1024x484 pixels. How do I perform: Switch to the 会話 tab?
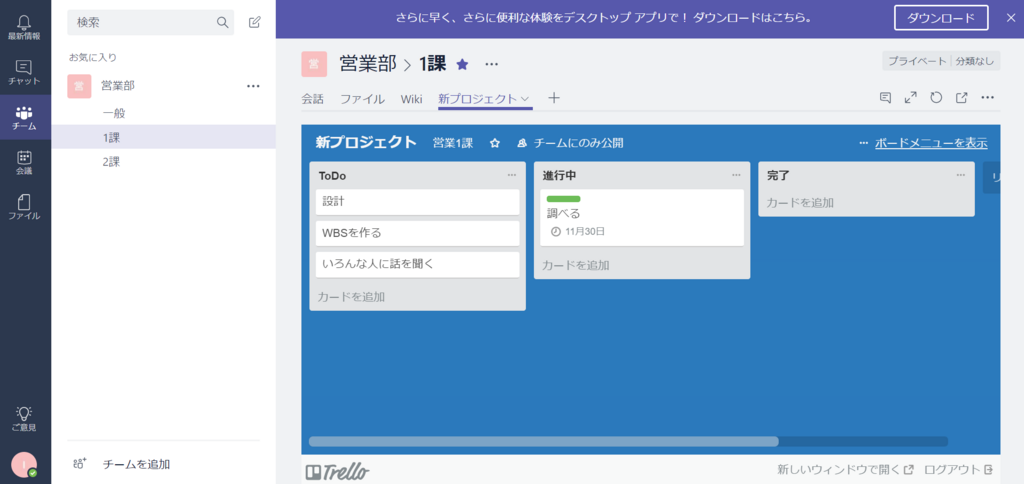click(312, 99)
